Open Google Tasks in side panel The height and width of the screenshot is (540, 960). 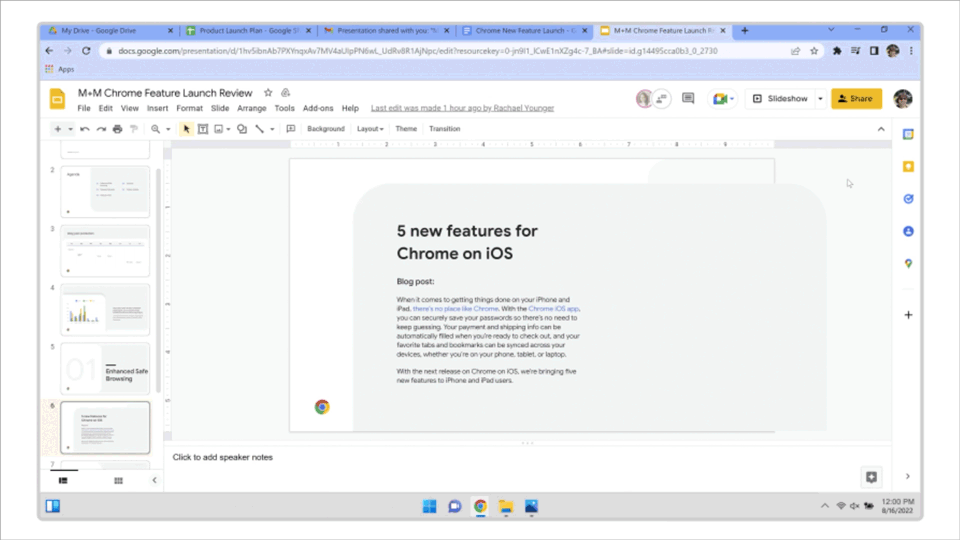[909, 199]
